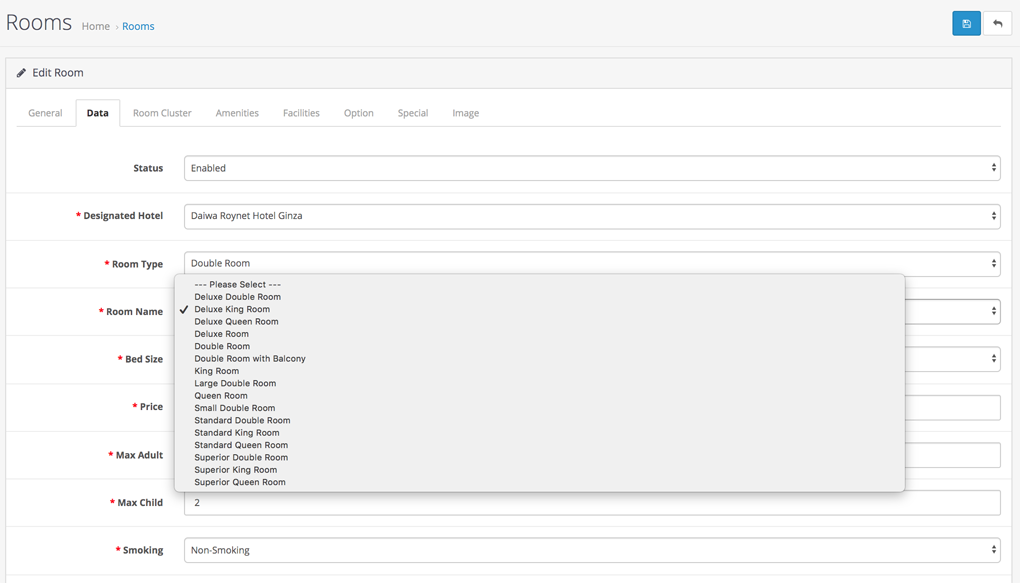The image size is (1020, 583).
Task: Expand the Room Type select box
Action: (x=592, y=264)
